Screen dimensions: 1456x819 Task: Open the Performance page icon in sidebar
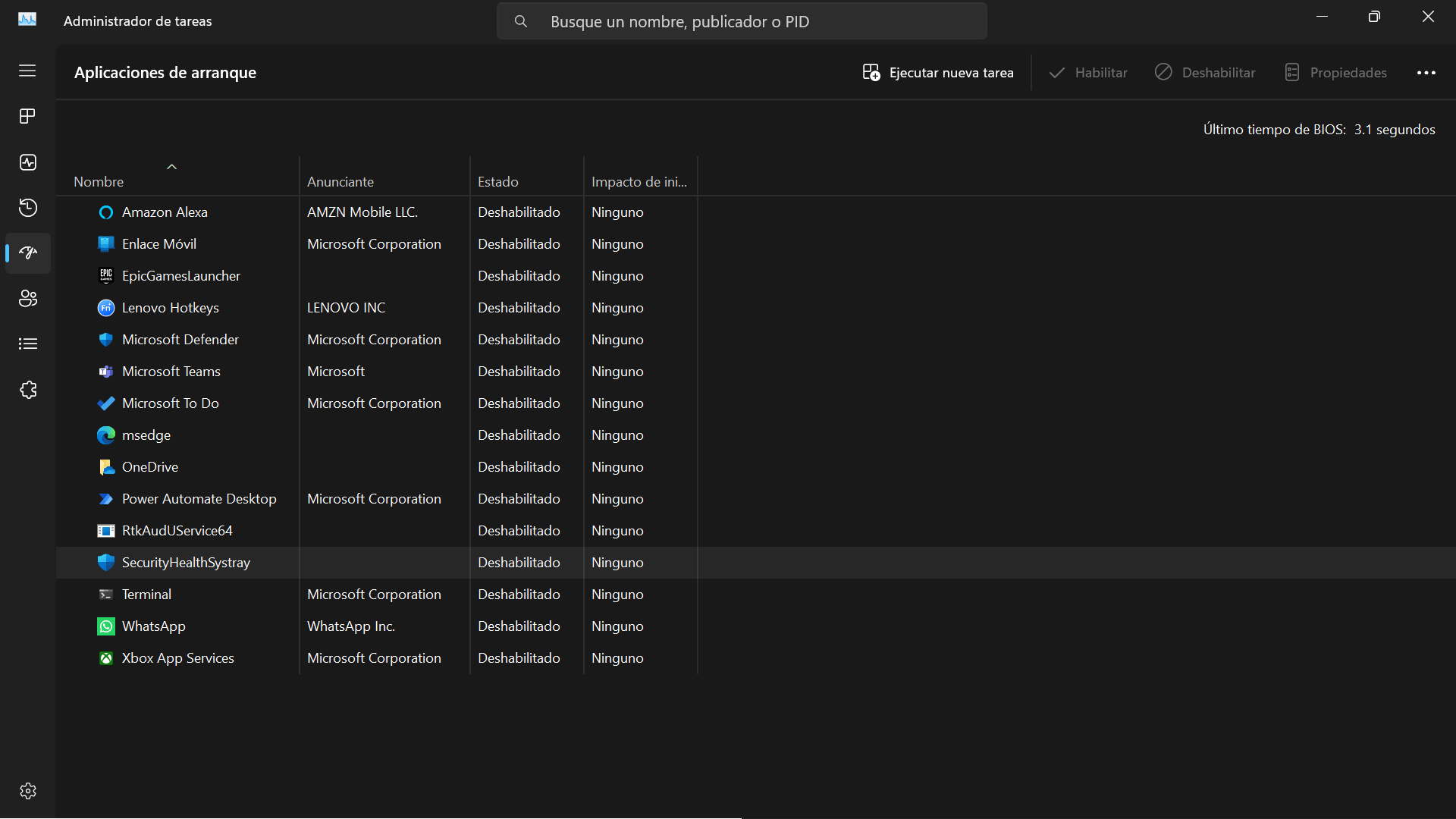tap(27, 162)
